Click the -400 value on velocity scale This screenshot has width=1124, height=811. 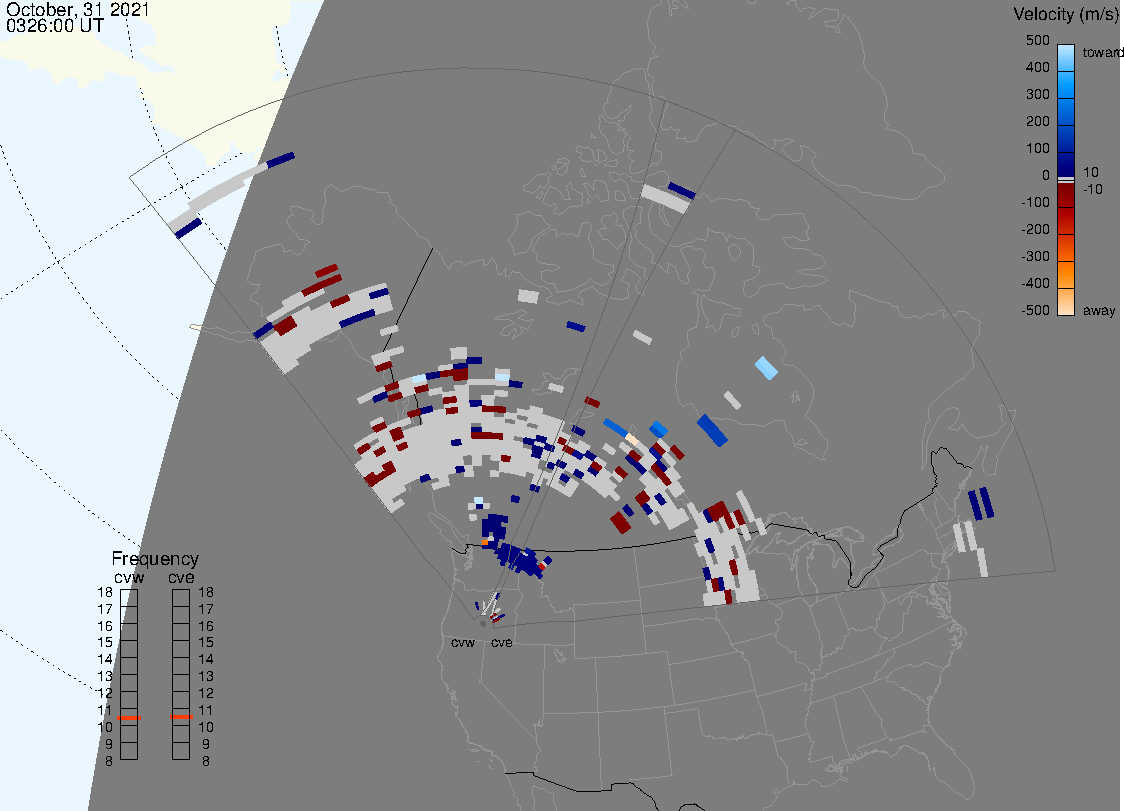[x=1035, y=283]
